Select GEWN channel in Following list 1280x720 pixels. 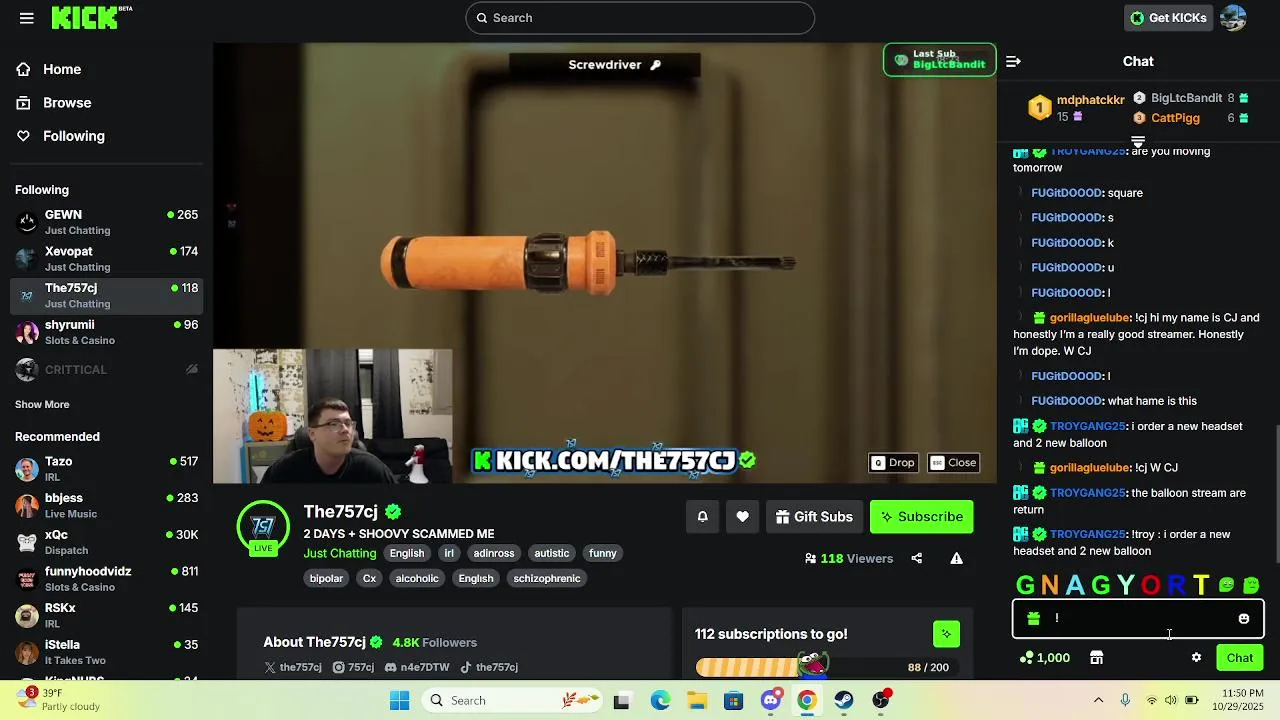[107, 222]
